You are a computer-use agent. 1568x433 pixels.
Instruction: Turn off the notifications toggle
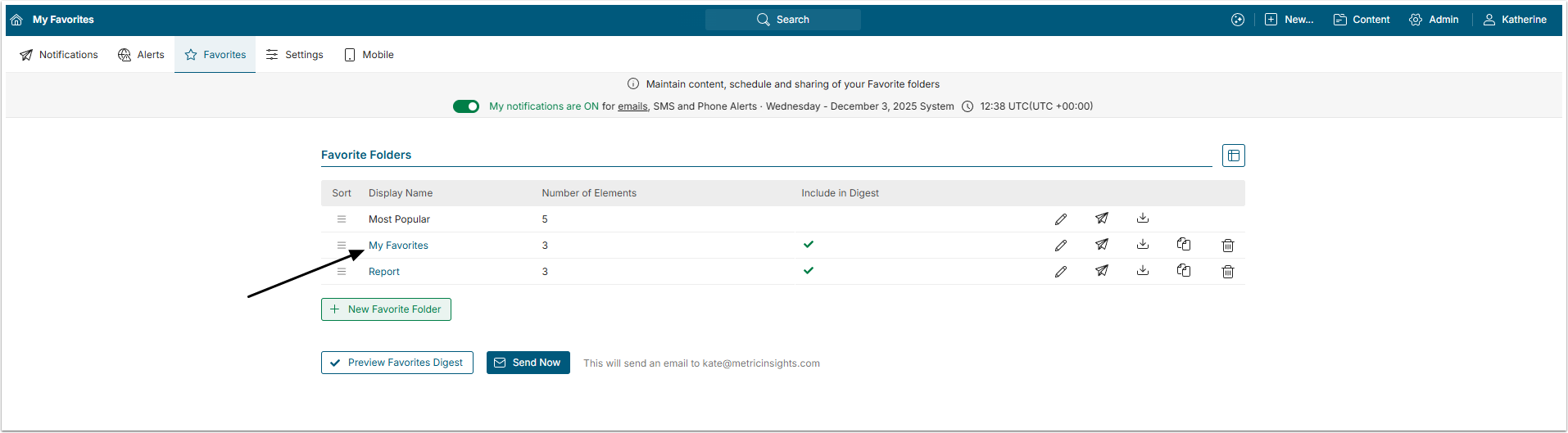coord(466,106)
